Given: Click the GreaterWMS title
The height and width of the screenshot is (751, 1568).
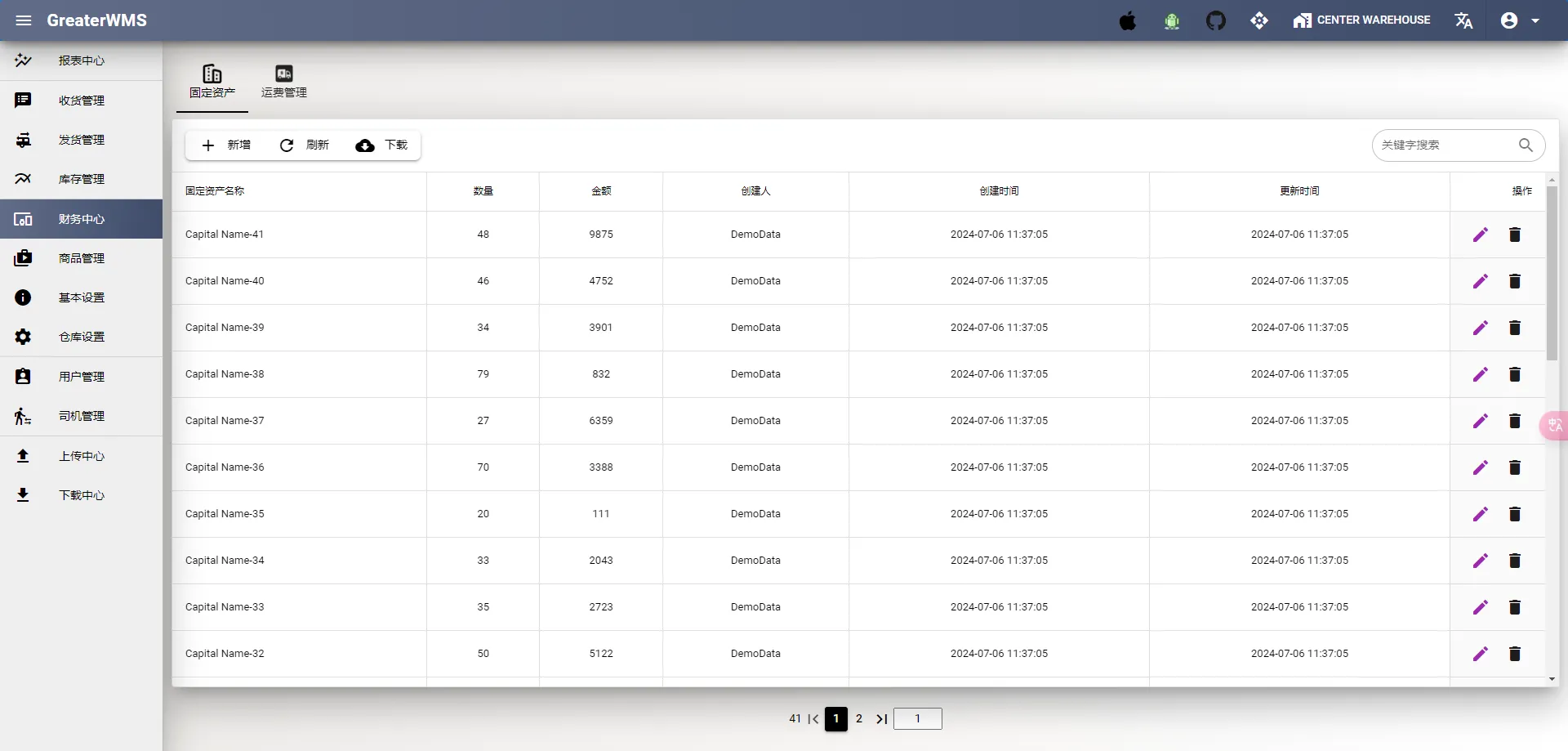Looking at the screenshot, I should [97, 20].
